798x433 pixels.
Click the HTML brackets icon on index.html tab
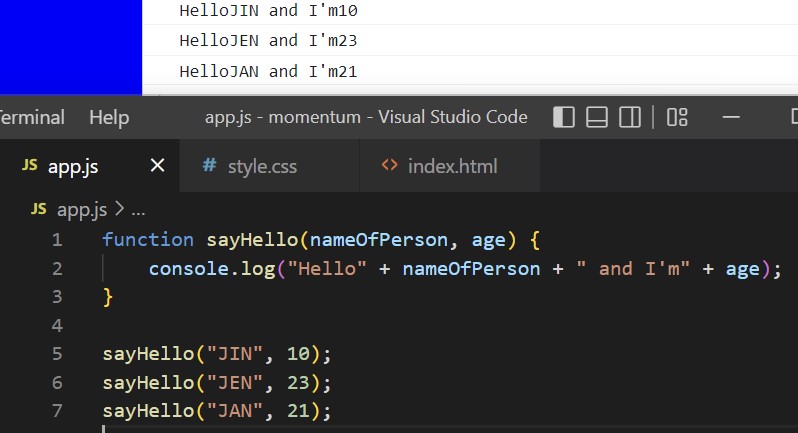point(389,165)
